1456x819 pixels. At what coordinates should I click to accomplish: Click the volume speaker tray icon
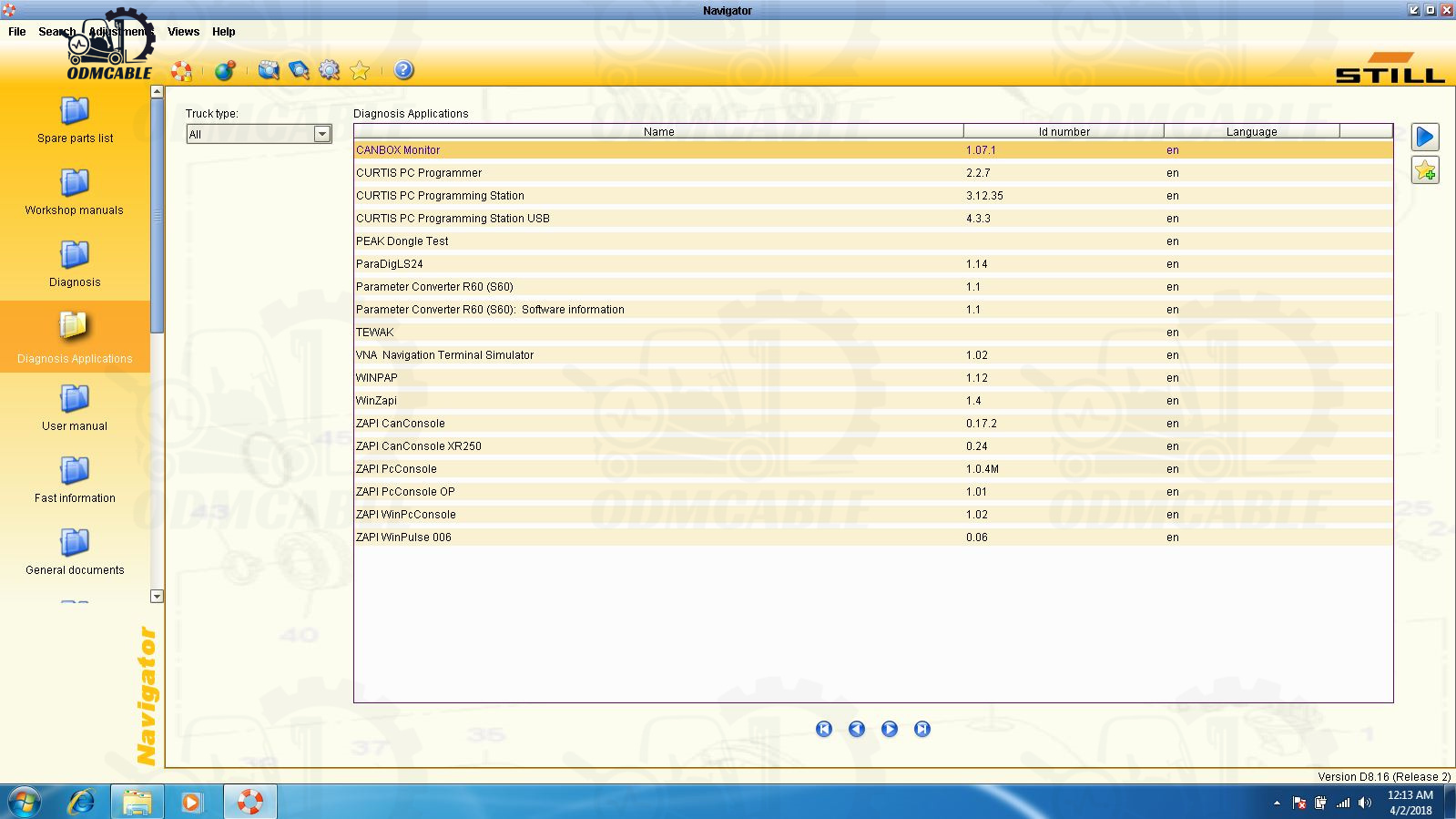tap(1364, 803)
